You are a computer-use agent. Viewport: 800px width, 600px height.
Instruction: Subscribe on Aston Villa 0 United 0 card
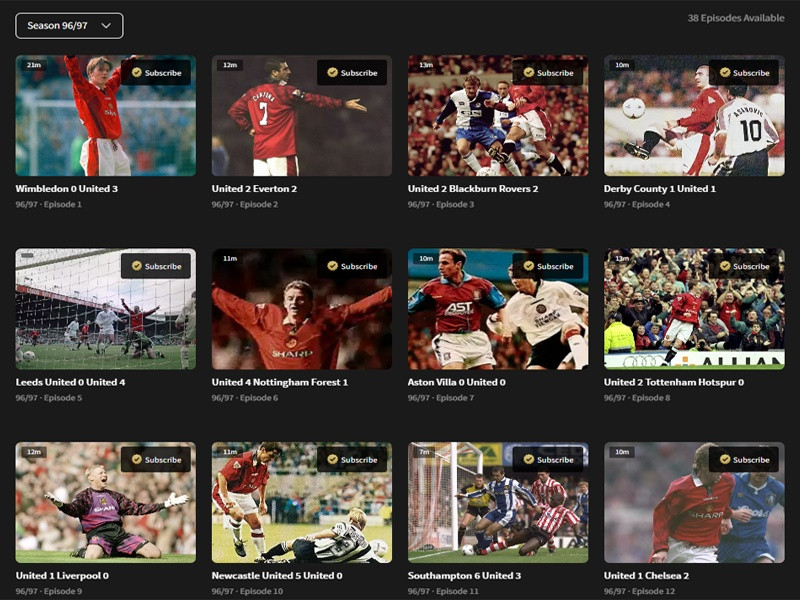coord(548,266)
